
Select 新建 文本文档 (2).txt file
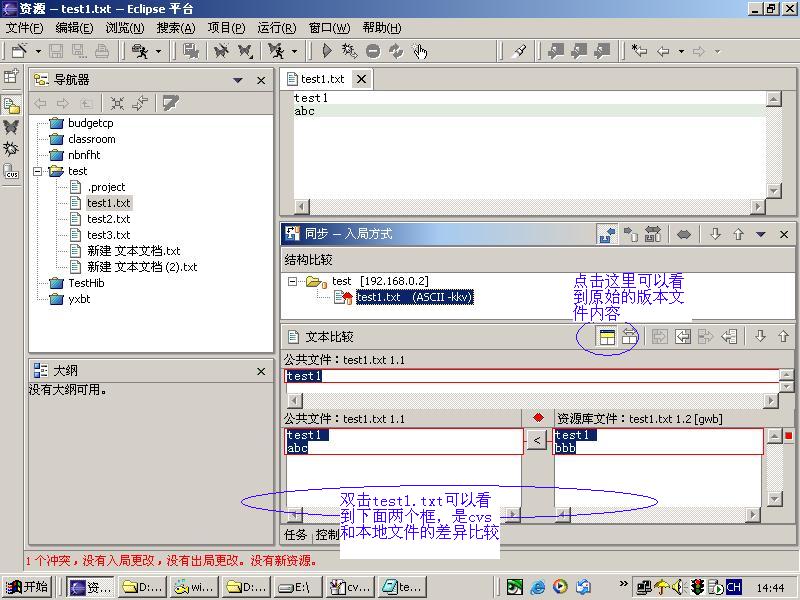point(142,267)
